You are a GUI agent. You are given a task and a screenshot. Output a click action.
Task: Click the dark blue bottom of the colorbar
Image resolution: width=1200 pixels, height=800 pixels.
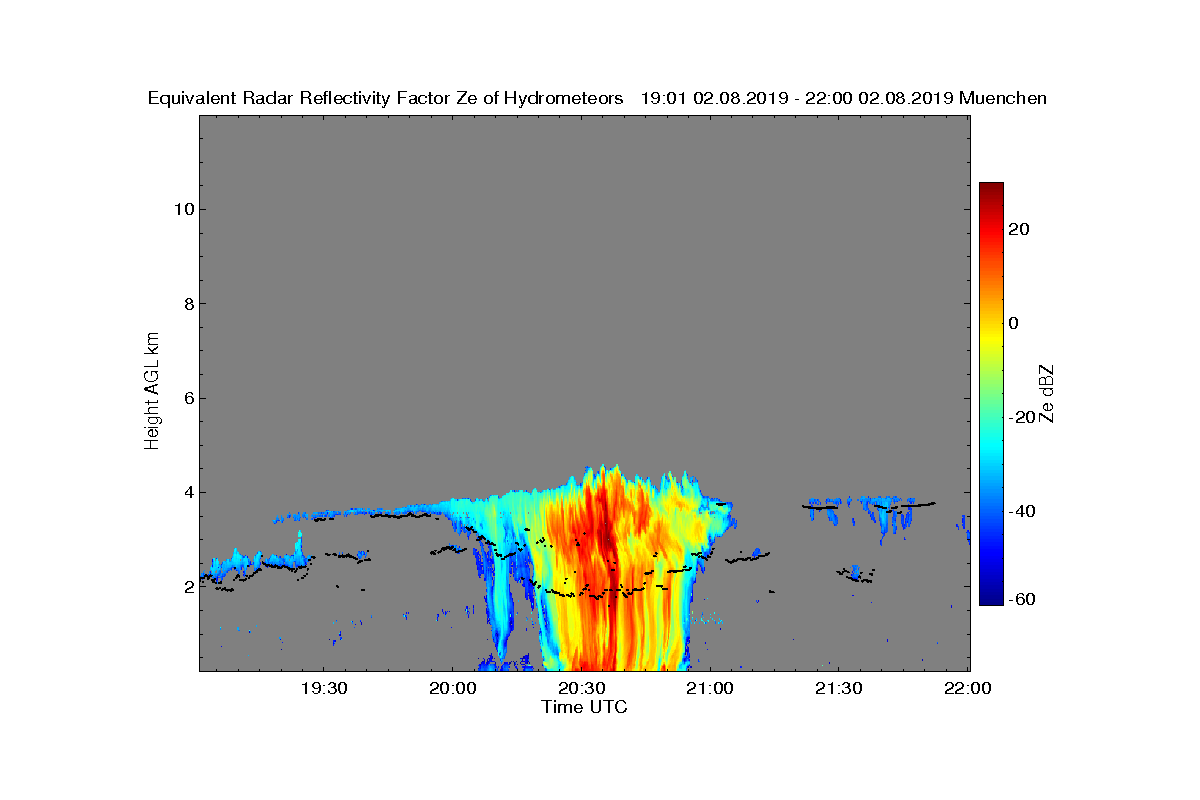coord(991,596)
